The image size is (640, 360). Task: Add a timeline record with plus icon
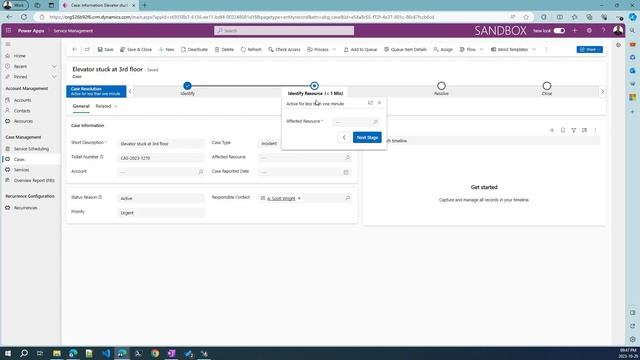(552, 130)
